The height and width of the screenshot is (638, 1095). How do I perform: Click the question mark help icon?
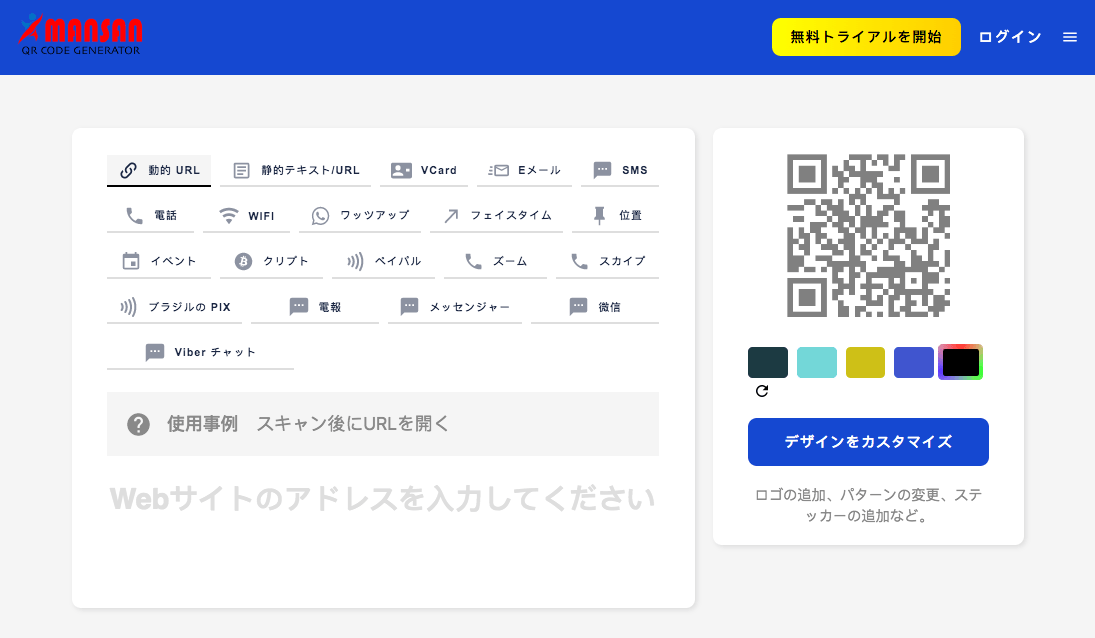pos(138,424)
